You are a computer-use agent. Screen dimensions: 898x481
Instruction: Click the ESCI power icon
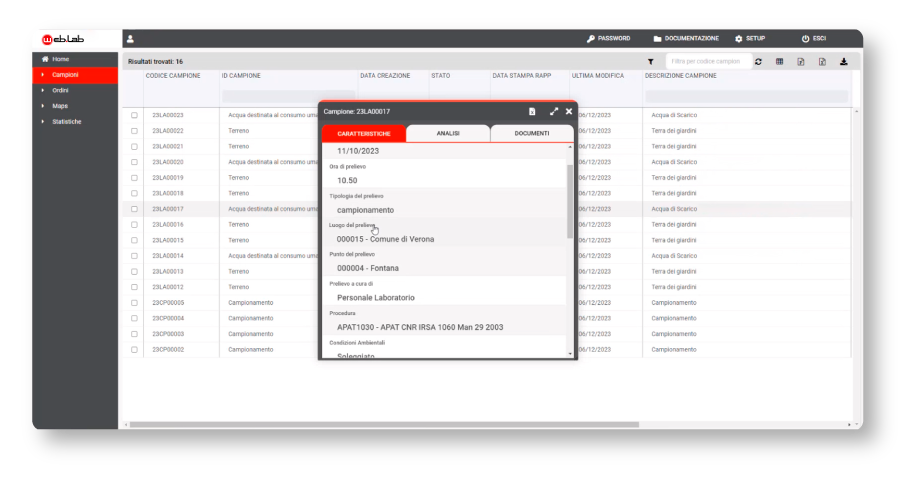(x=805, y=38)
